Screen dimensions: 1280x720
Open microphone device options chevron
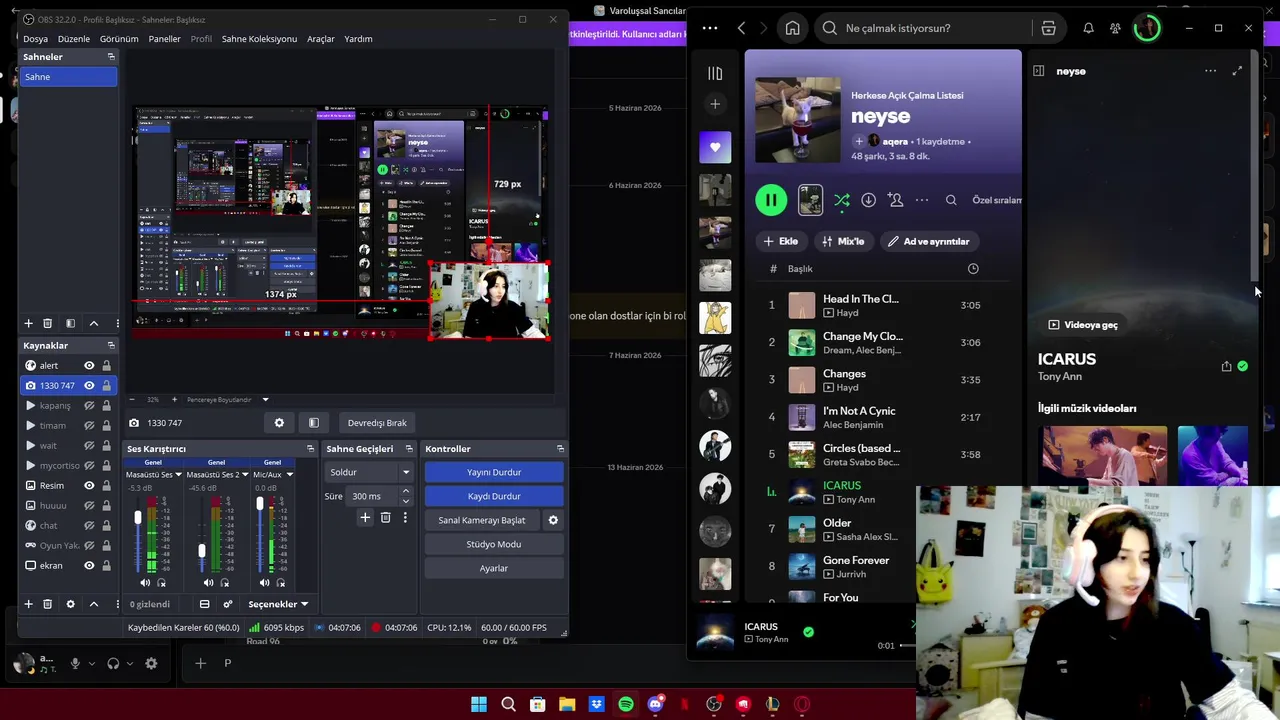92,664
